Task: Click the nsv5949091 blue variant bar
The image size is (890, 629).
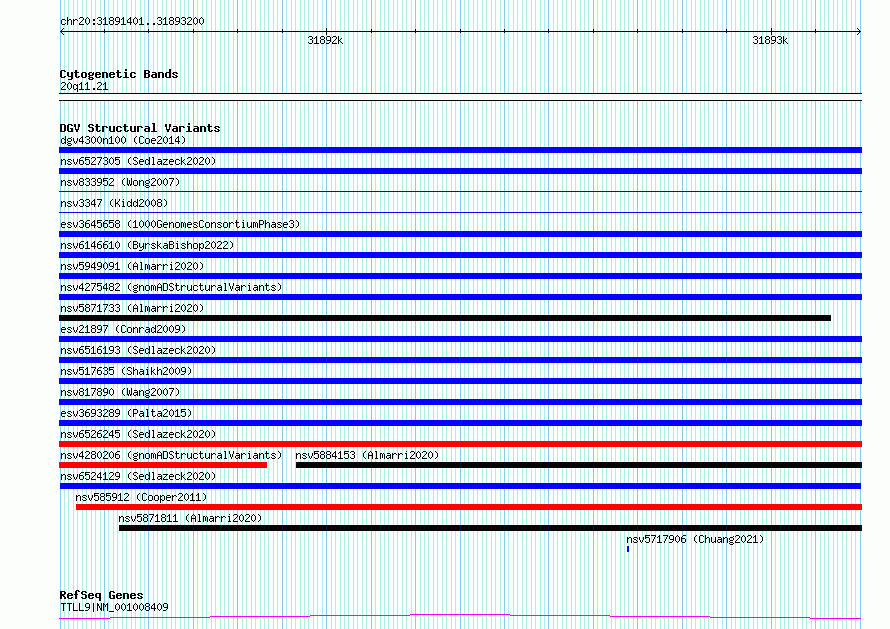Action: [460, 276]
